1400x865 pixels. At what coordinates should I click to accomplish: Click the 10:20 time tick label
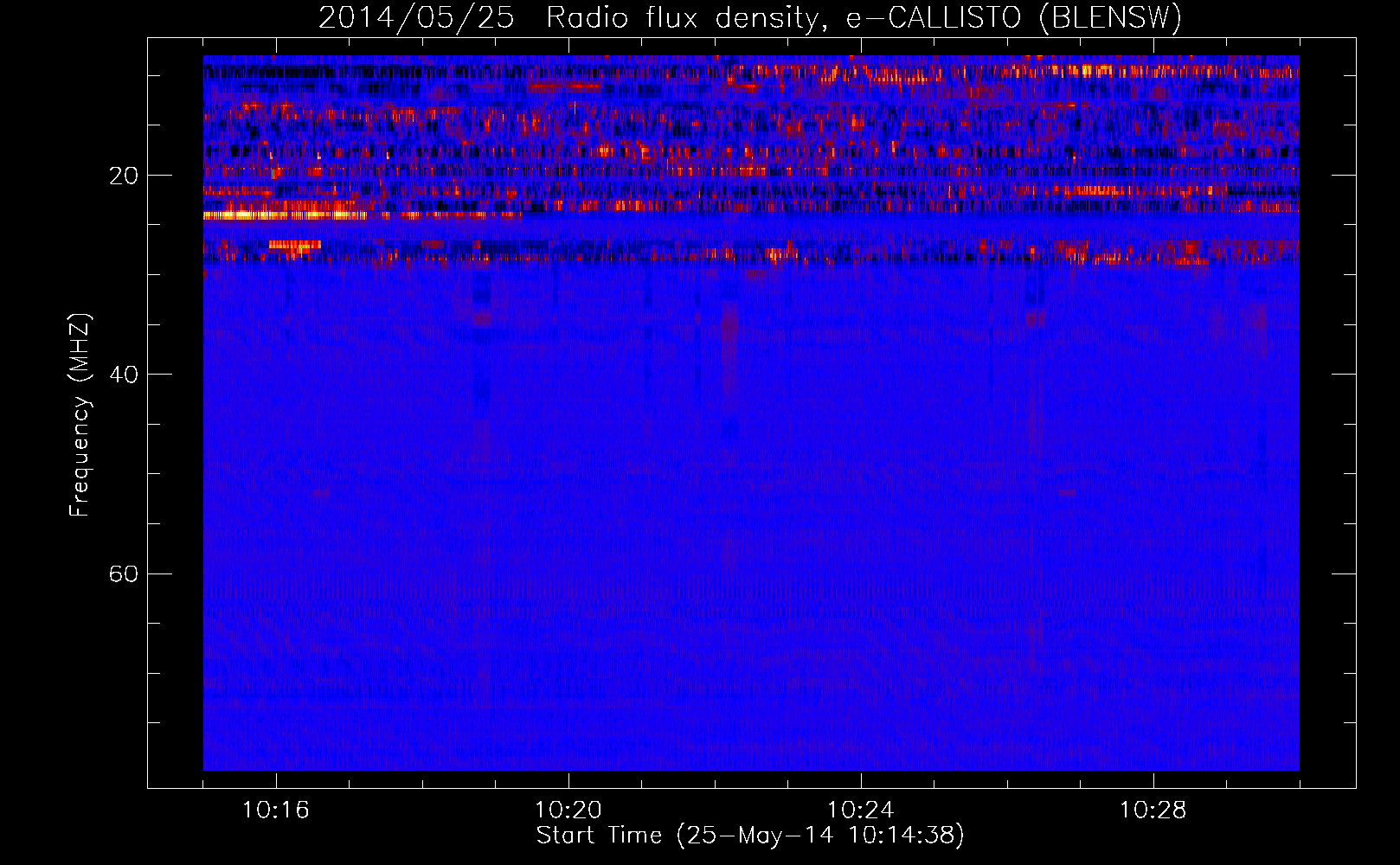[568, 811]
